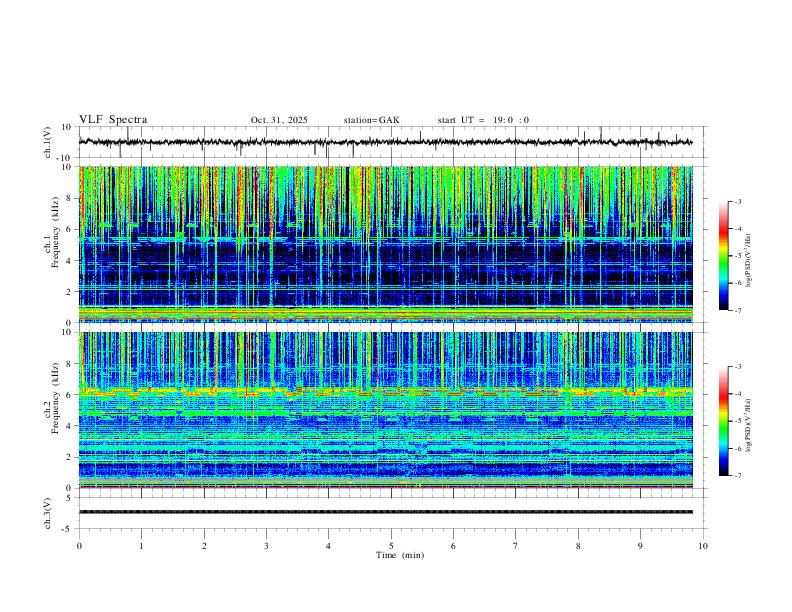Click the "-7" label on ch.1 color bar
This screenshot has width=792, height=612.
738,311
